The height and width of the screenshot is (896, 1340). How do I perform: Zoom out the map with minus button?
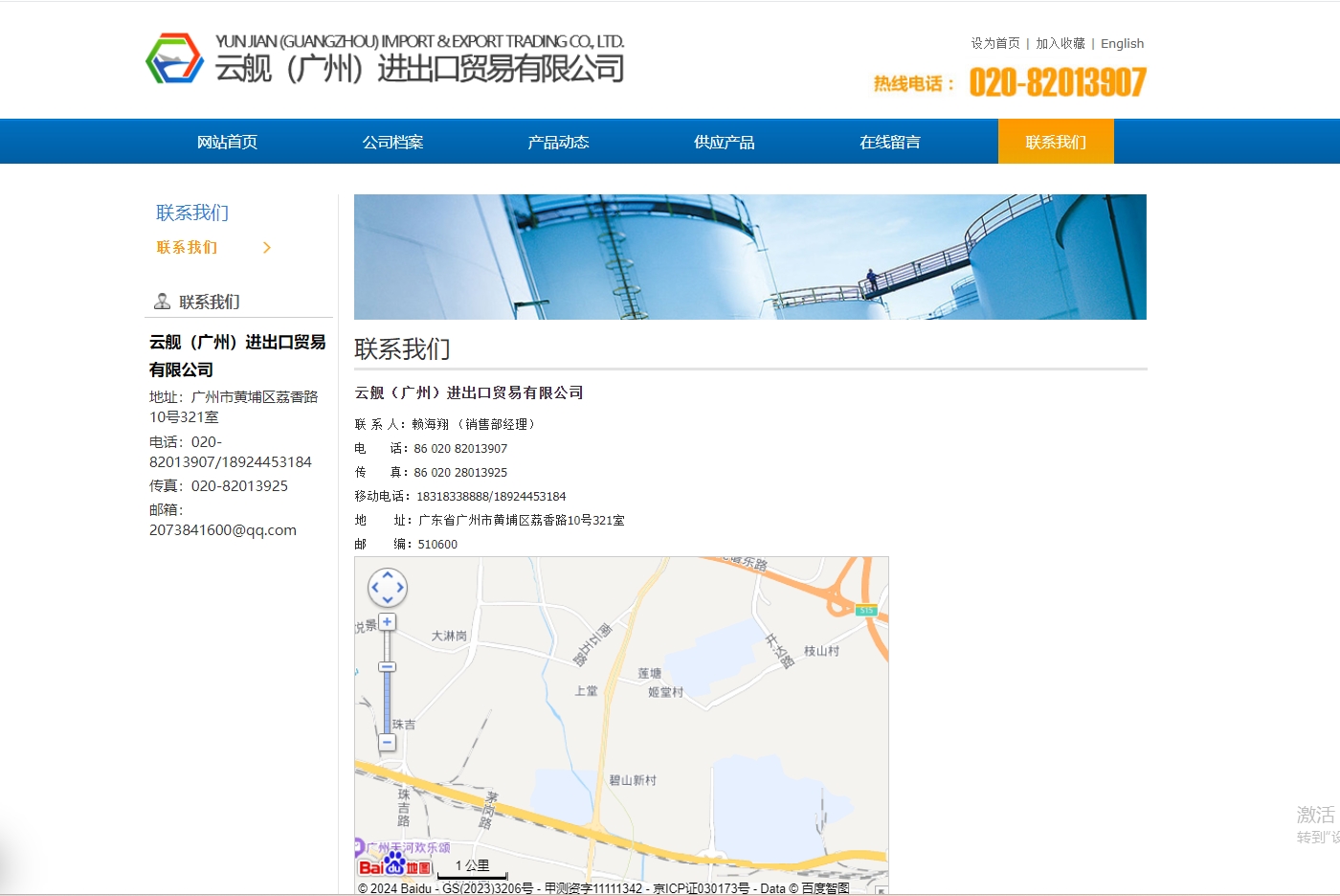click(387, 742)
